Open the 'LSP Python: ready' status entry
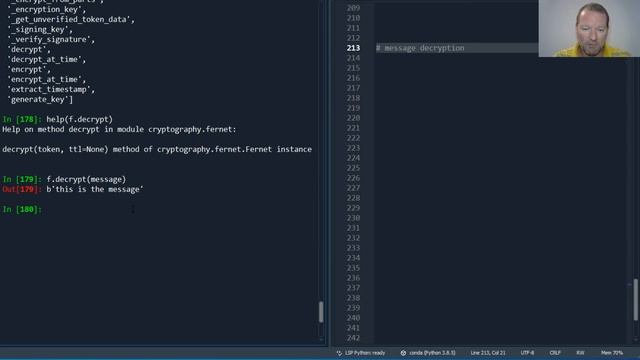 click(365, 353)
